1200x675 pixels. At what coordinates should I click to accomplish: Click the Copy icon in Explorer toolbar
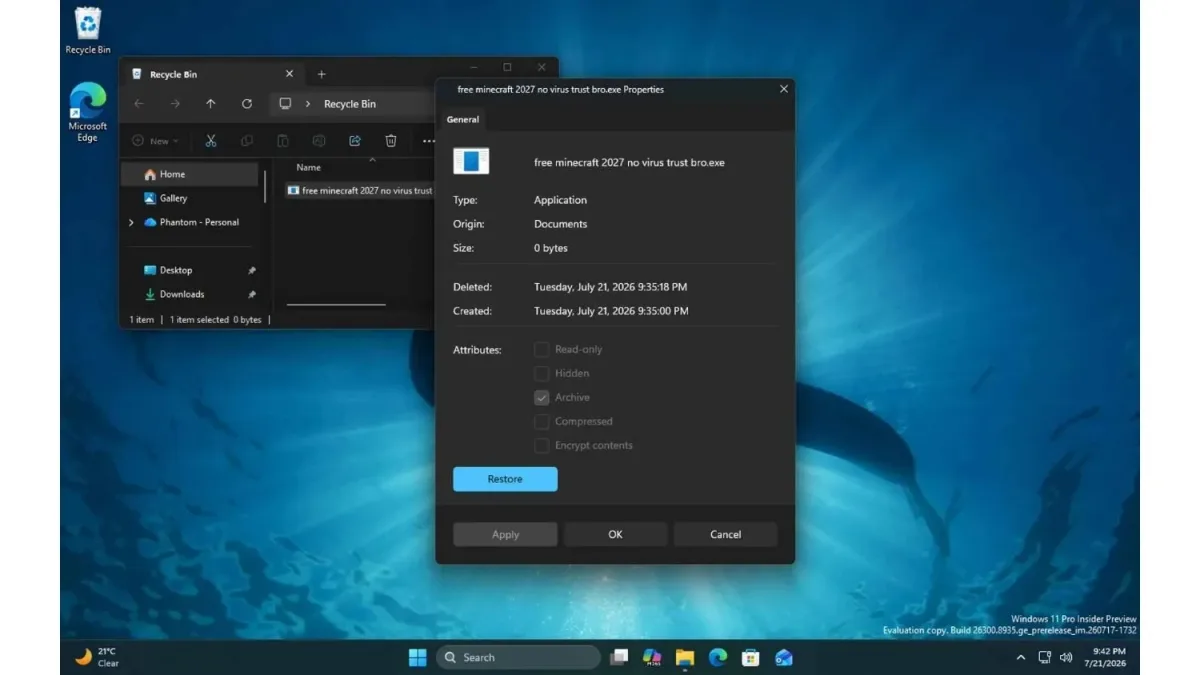(x=246, y=141)
